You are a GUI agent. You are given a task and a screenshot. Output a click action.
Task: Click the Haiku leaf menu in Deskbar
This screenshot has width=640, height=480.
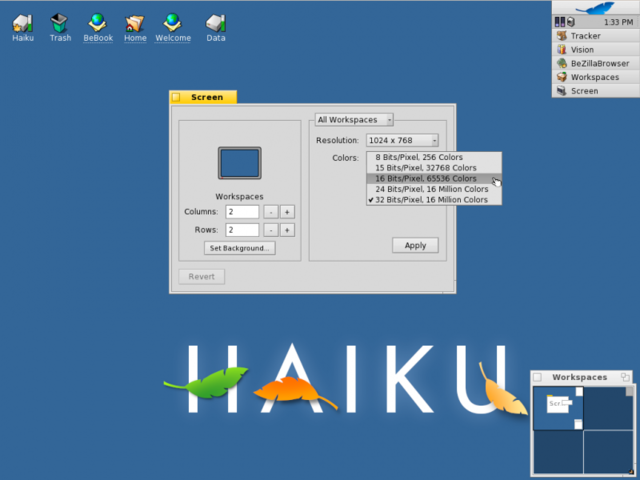click(x=596, y=8)
